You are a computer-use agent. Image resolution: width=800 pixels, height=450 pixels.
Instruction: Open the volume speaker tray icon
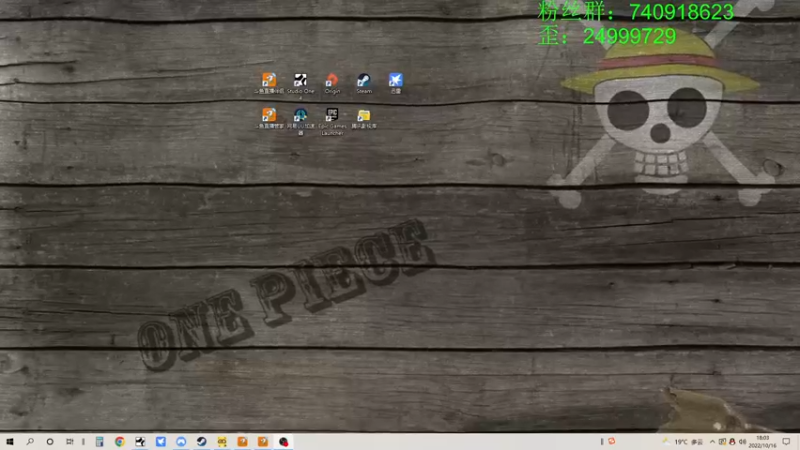coord(742,442)
